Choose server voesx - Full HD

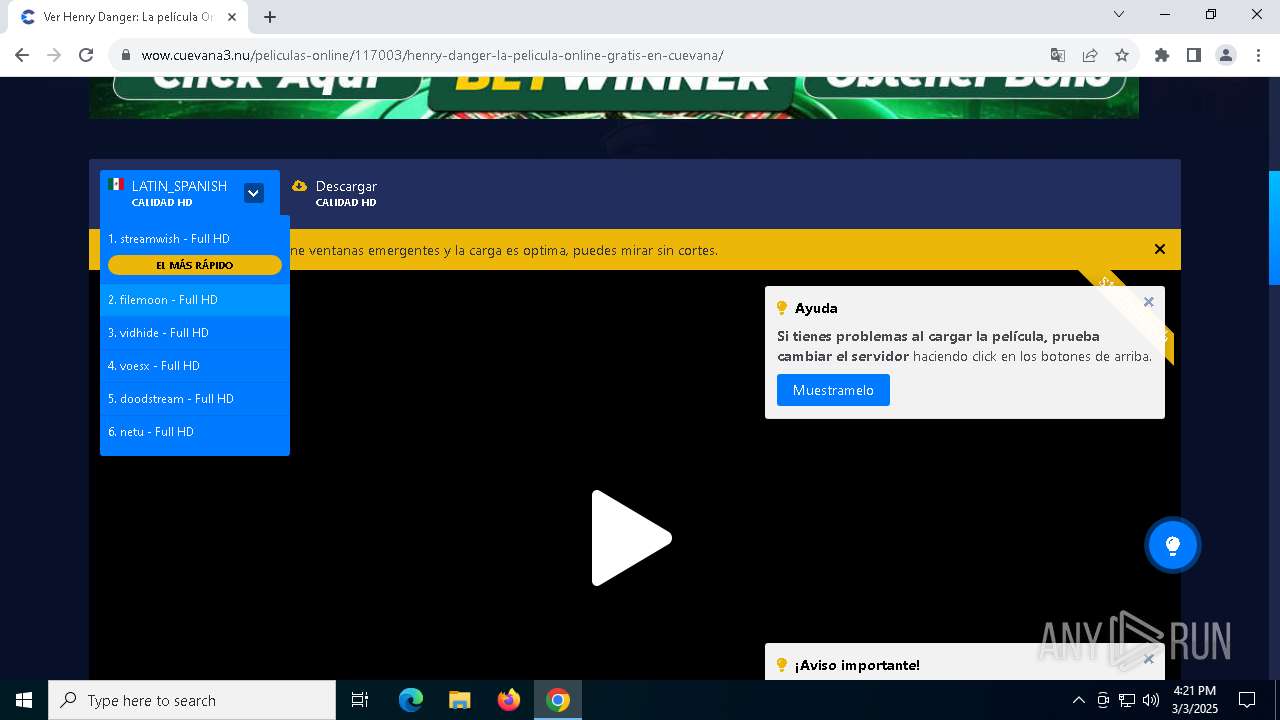(x=195, y=366)
